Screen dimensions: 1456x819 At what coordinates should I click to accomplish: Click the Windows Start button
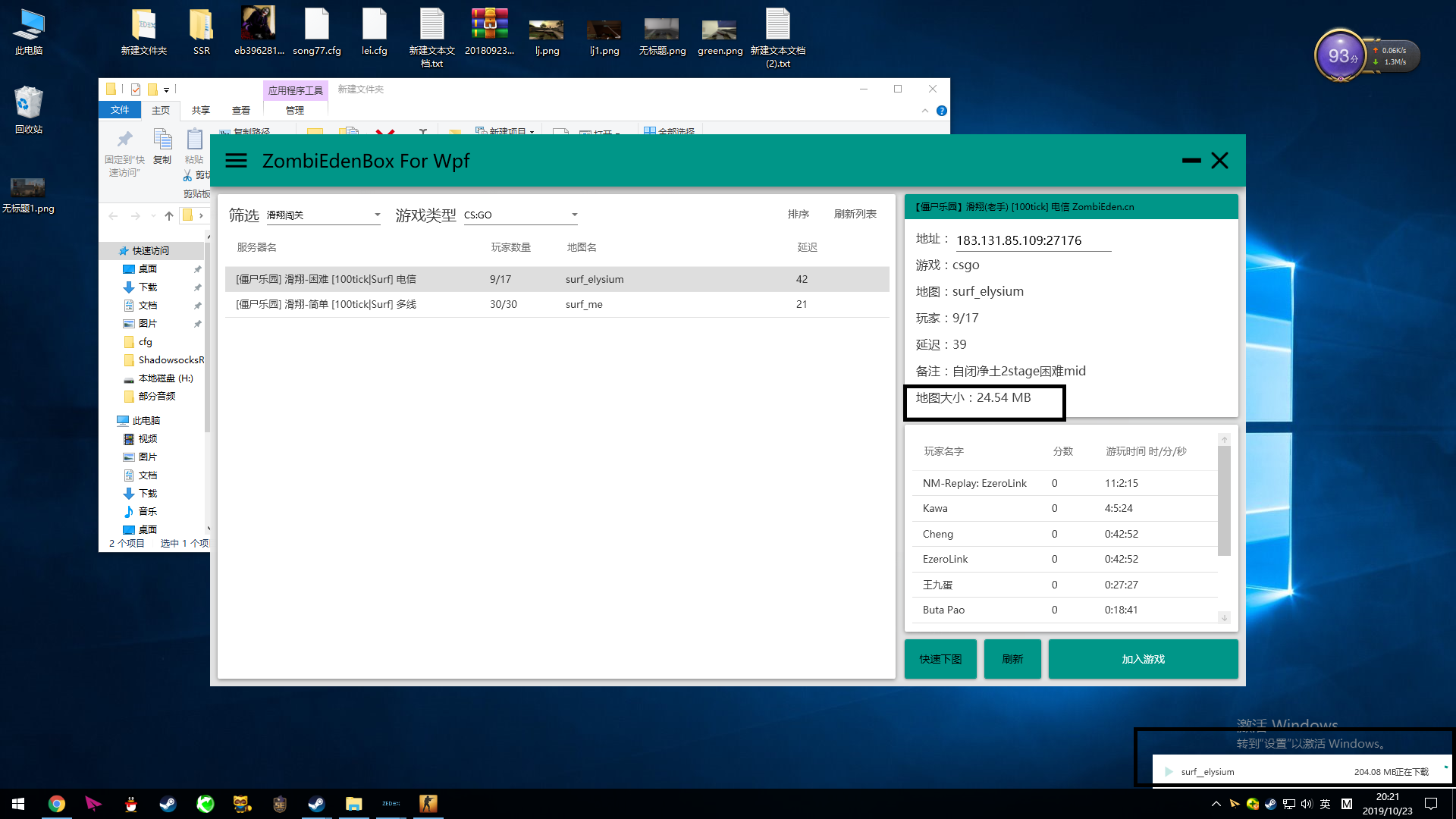[x=18, y=804]
